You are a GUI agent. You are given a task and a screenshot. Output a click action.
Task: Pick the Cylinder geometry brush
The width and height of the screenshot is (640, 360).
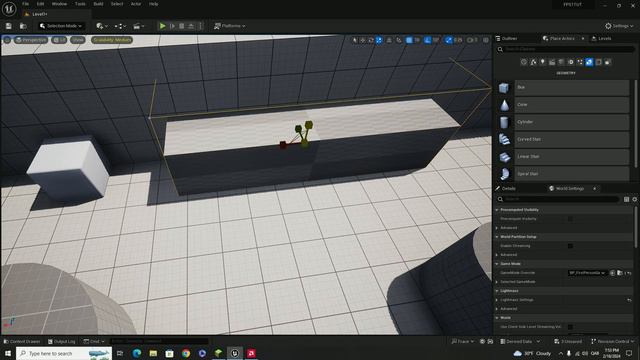[x=563, y=122]
